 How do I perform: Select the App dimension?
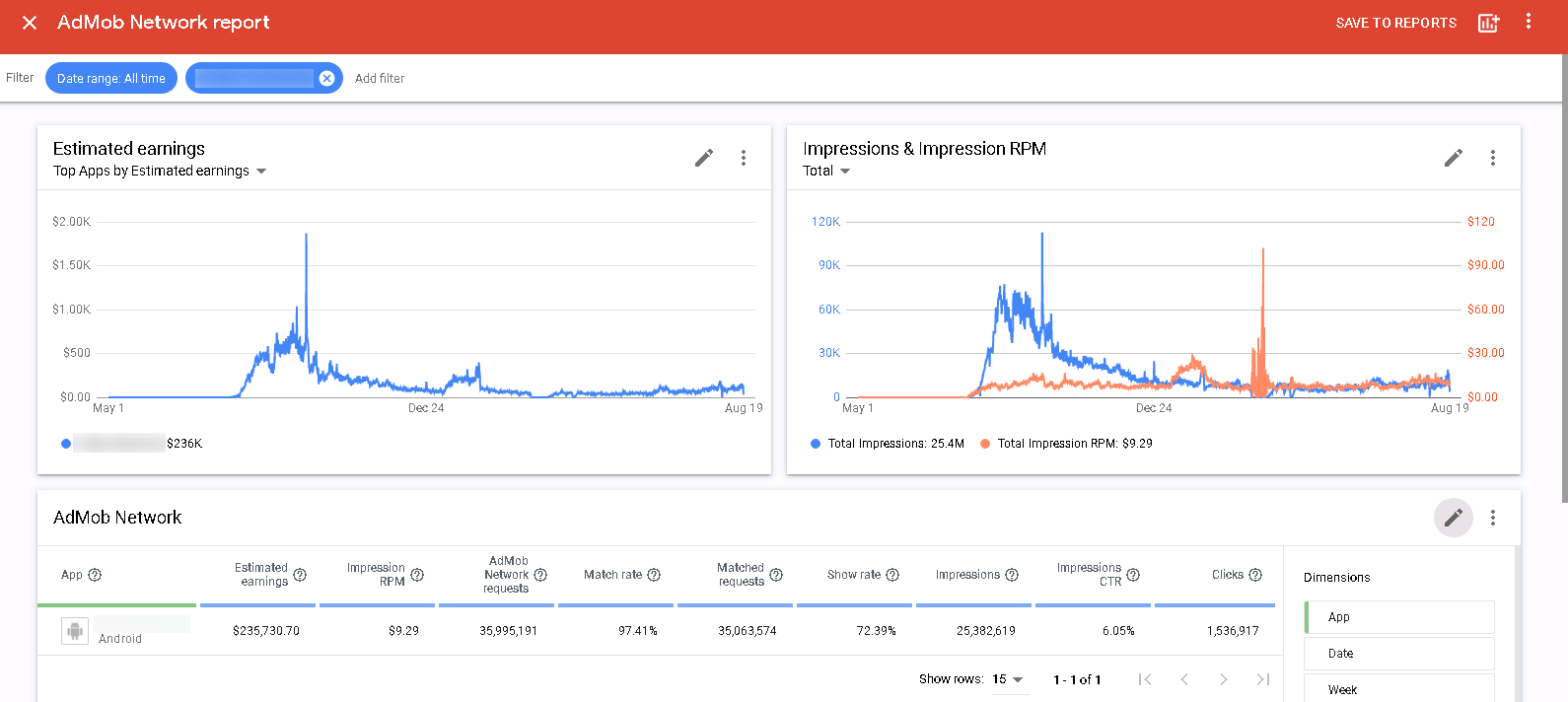(1399, 617)
